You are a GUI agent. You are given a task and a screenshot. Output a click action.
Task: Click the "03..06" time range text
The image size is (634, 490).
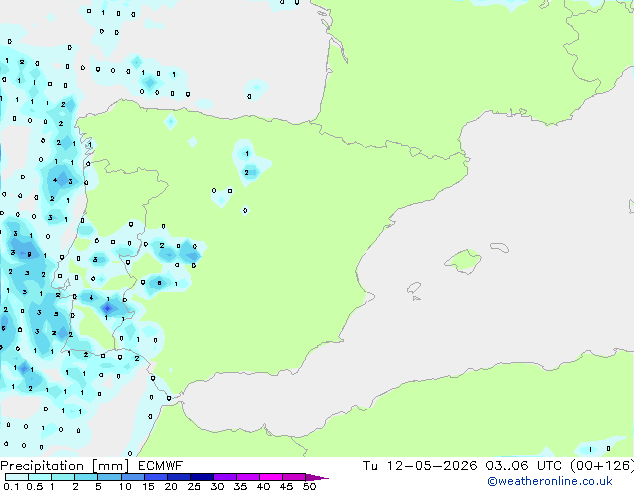tap(507, 466)
